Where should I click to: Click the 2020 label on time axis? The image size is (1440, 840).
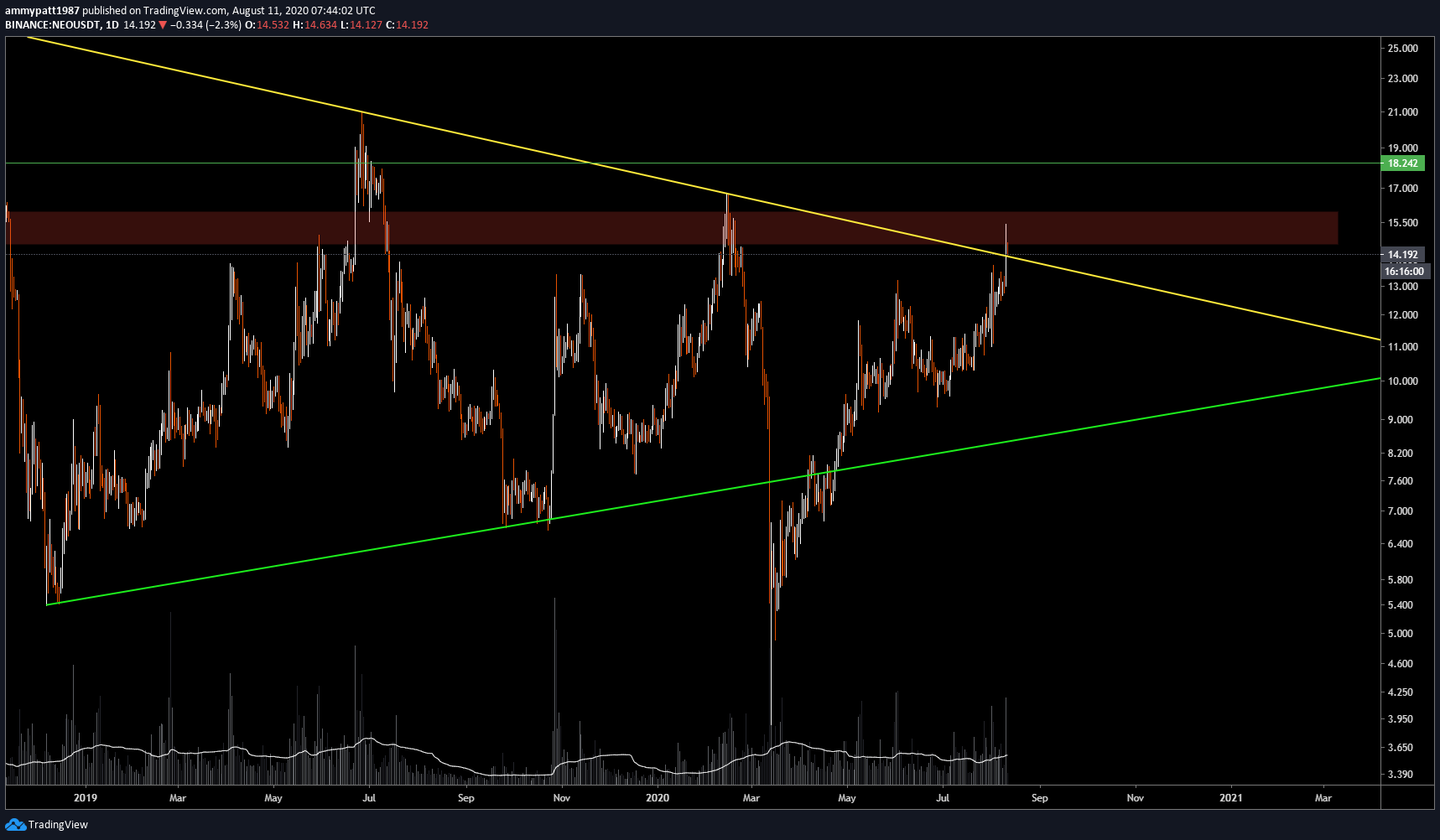[x=658, y=798]
